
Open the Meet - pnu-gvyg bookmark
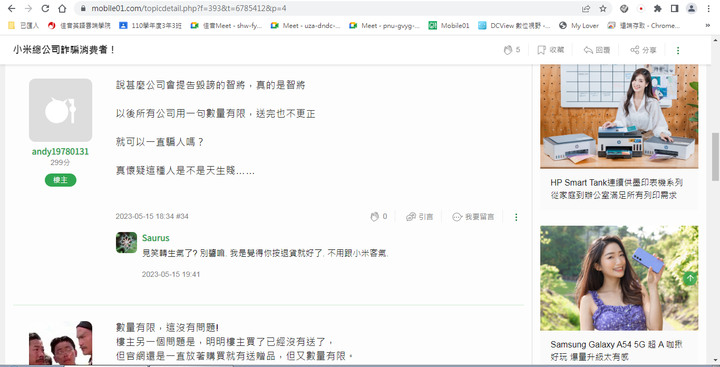coord(384,26)
